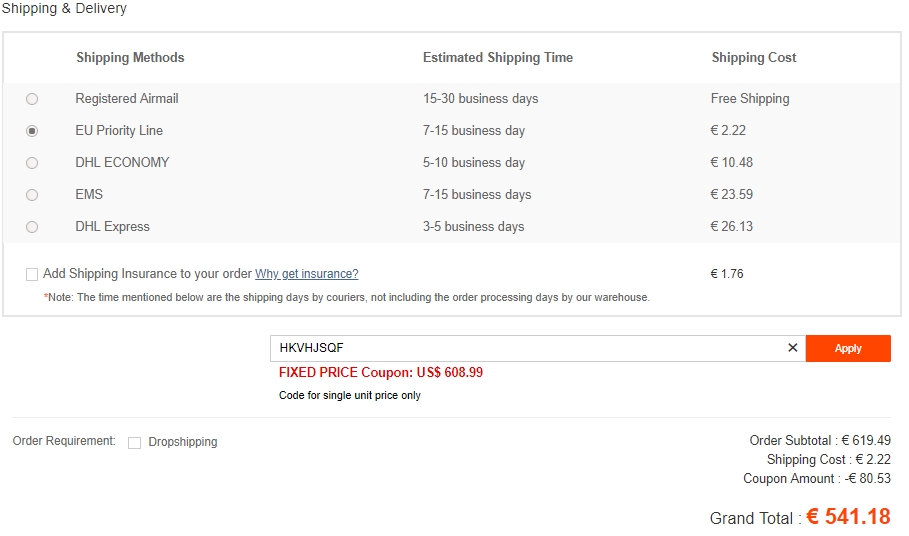Select EMS shipping radio button
This screenshot has width=909, height=536.
point(32,195)
